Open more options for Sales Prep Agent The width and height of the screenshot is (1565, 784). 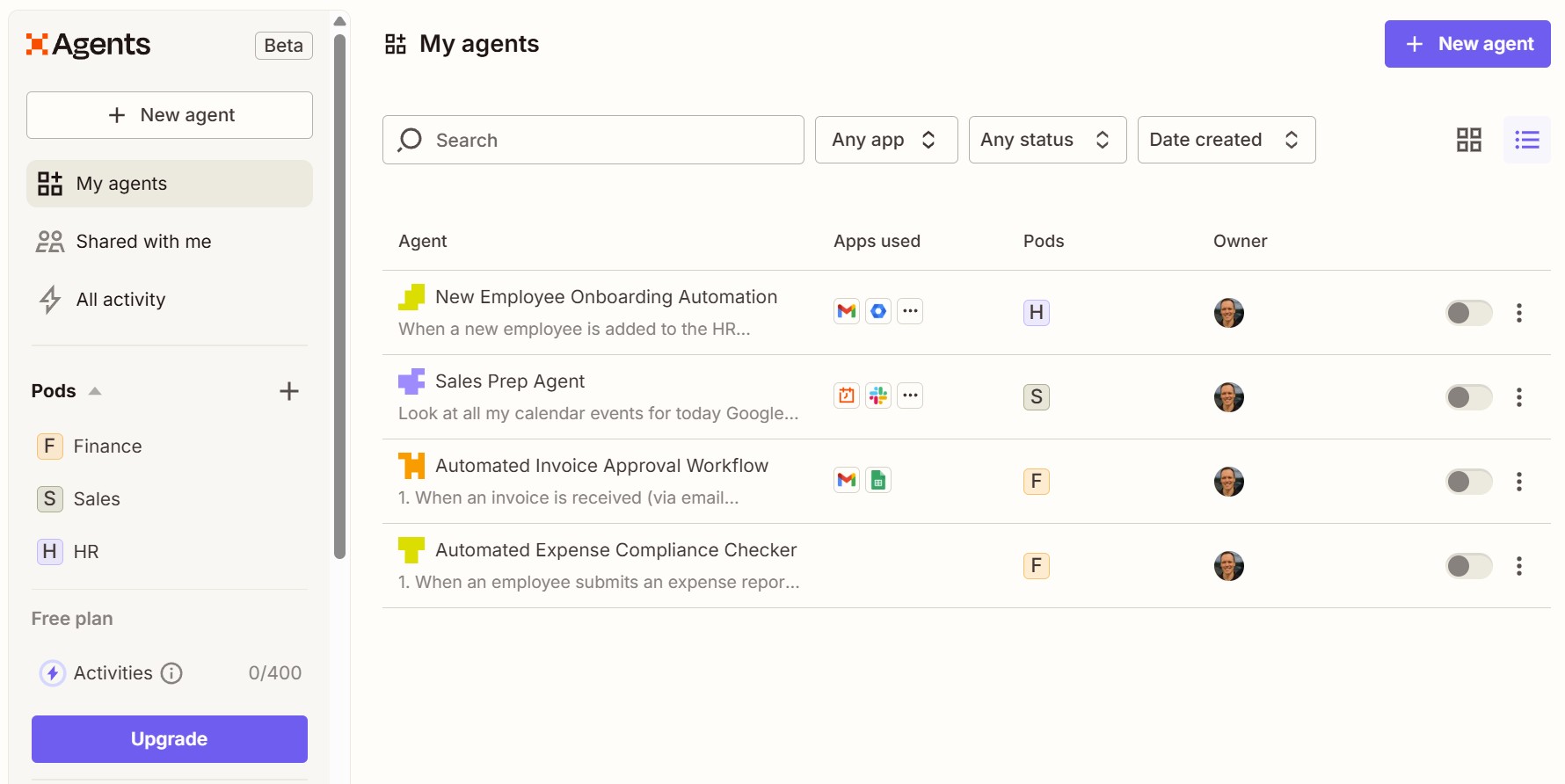tap(1519, 397)
